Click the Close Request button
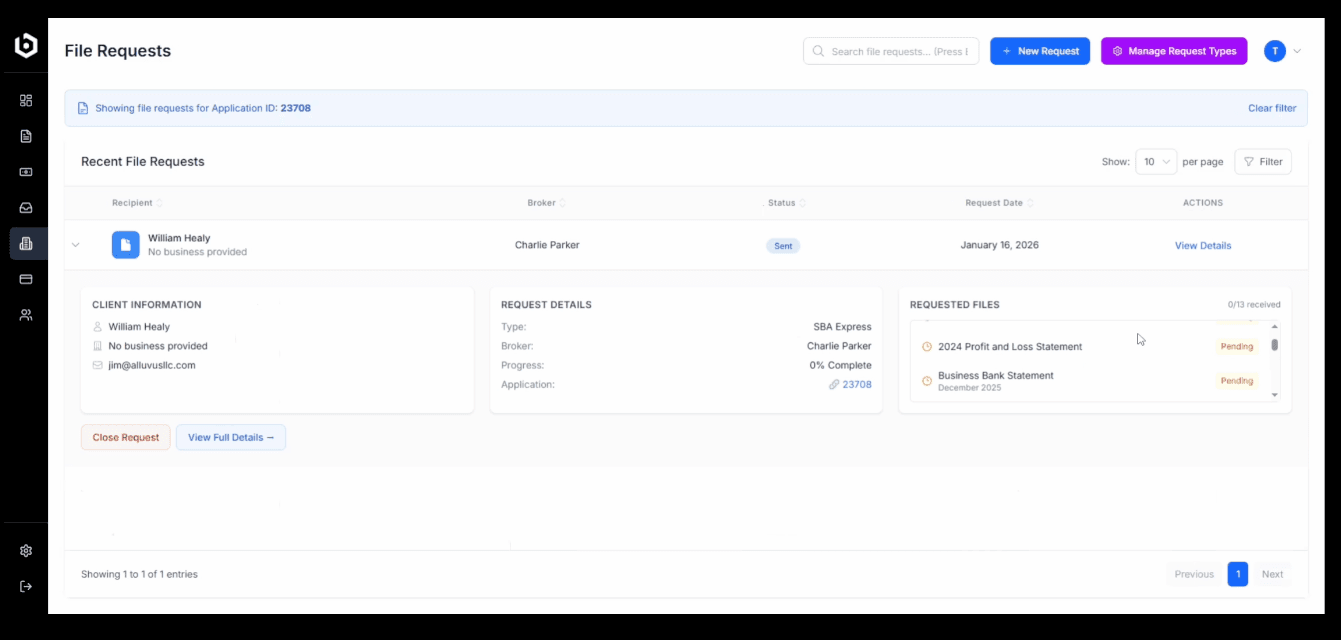The width and height of the screenshot is (1341, 640). click(x=125, y=437)
